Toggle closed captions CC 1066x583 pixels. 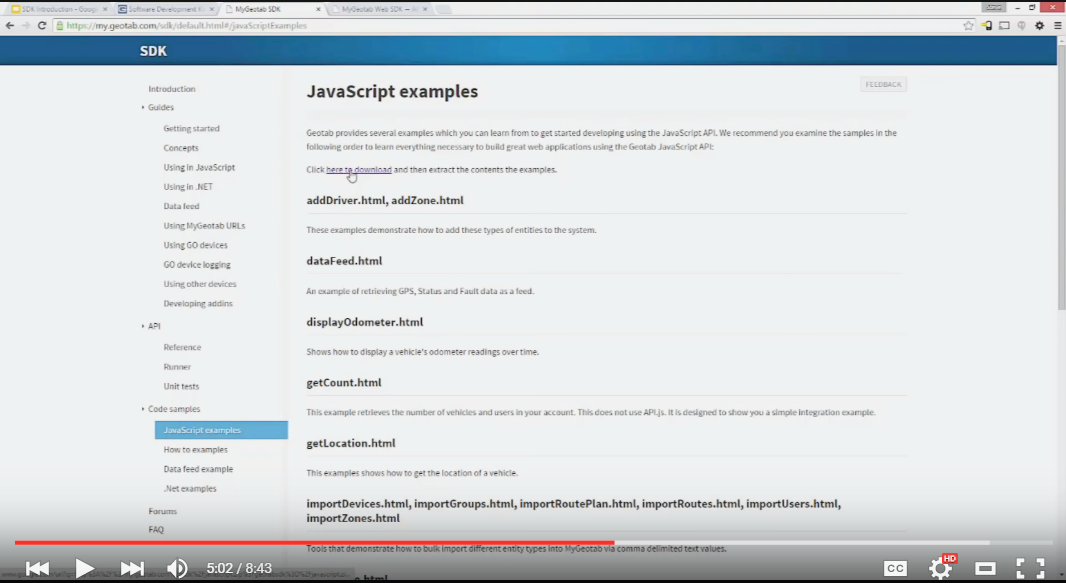point(895,568)
